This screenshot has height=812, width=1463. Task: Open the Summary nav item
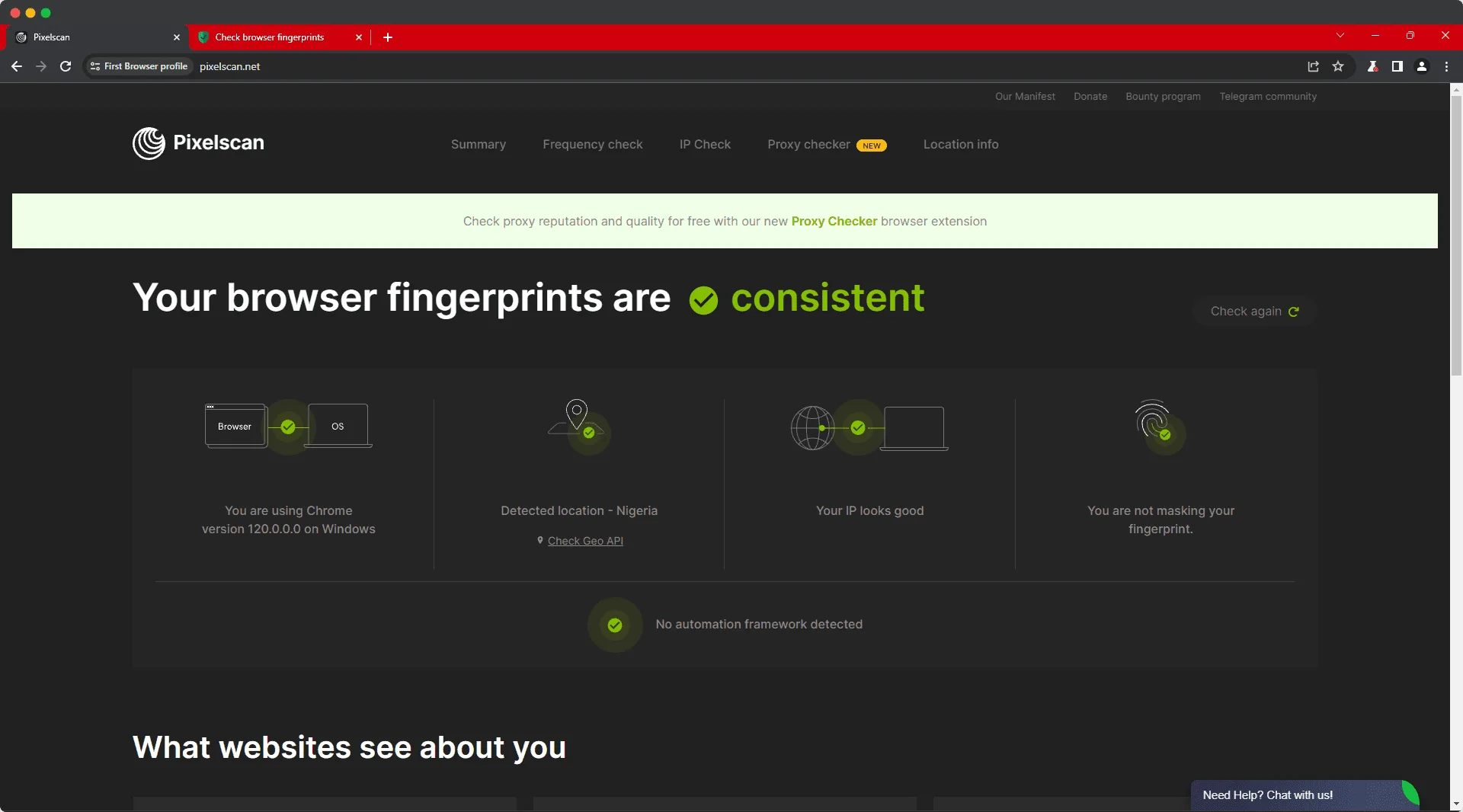pos(478,145)
